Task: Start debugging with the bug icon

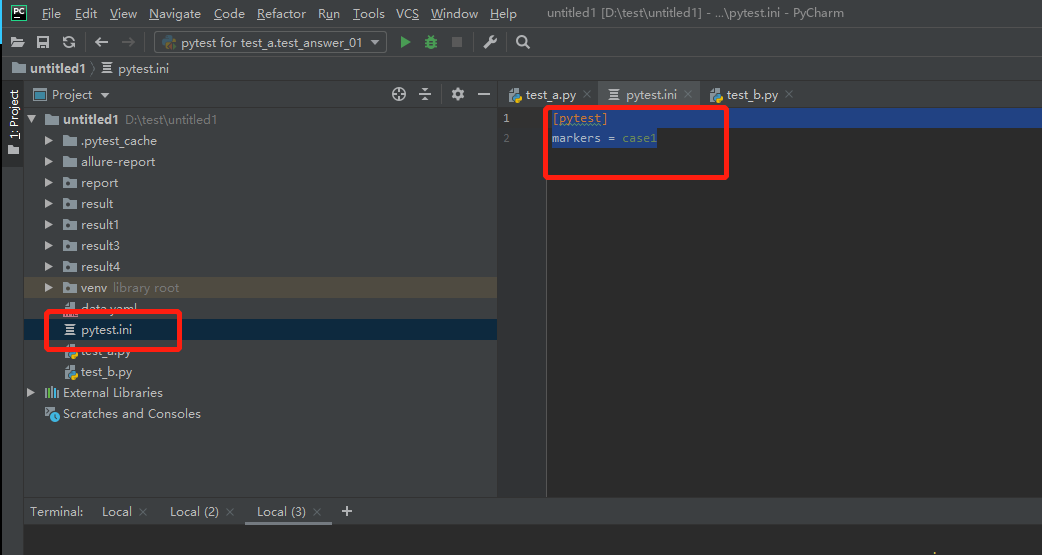Action: [x=431, y=43]
